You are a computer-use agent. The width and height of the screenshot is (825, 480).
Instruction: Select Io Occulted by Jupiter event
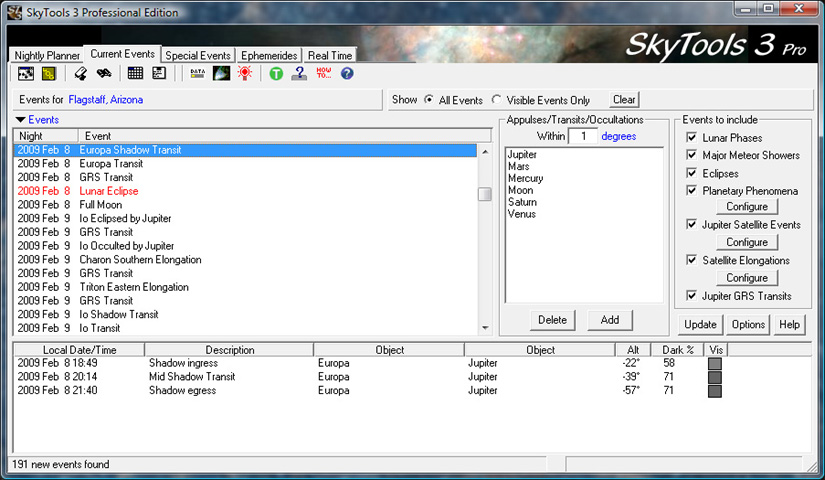245,245
